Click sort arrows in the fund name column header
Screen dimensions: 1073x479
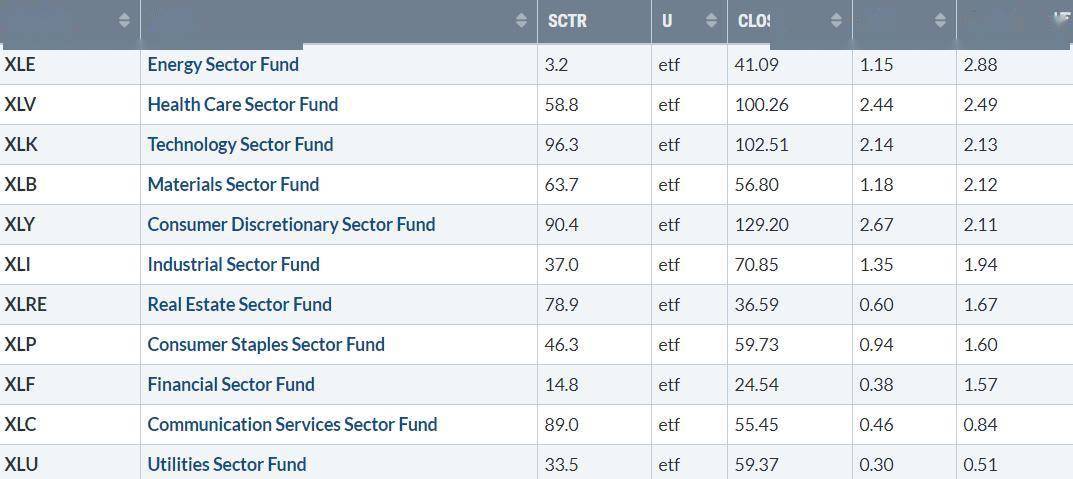pos(521,20)
